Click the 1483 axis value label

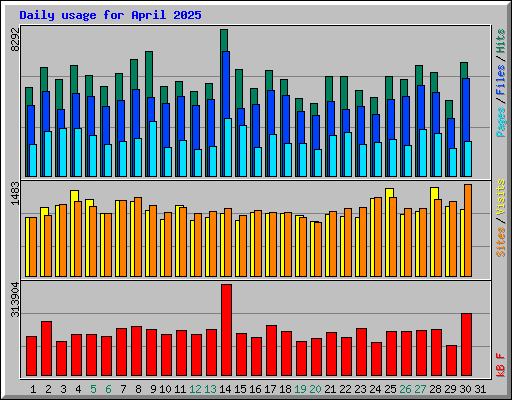point(15,193)
